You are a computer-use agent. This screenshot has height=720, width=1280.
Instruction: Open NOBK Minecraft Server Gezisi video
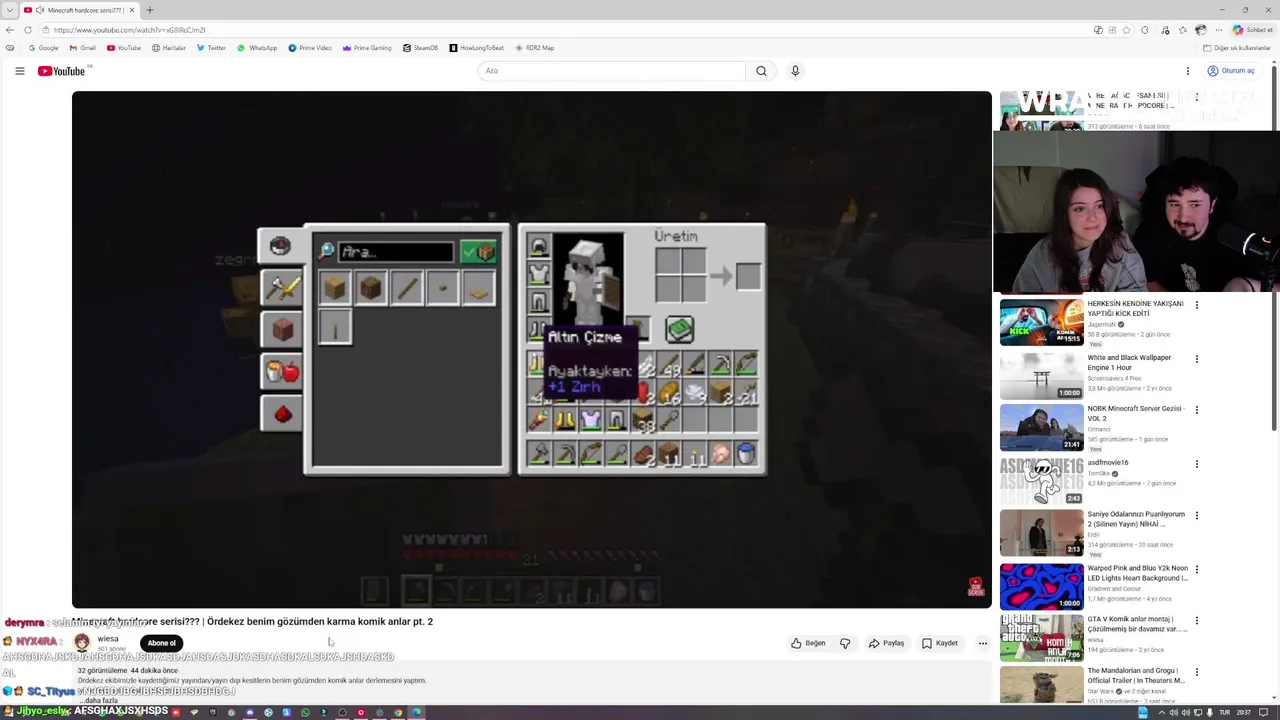pos(1042,427)
